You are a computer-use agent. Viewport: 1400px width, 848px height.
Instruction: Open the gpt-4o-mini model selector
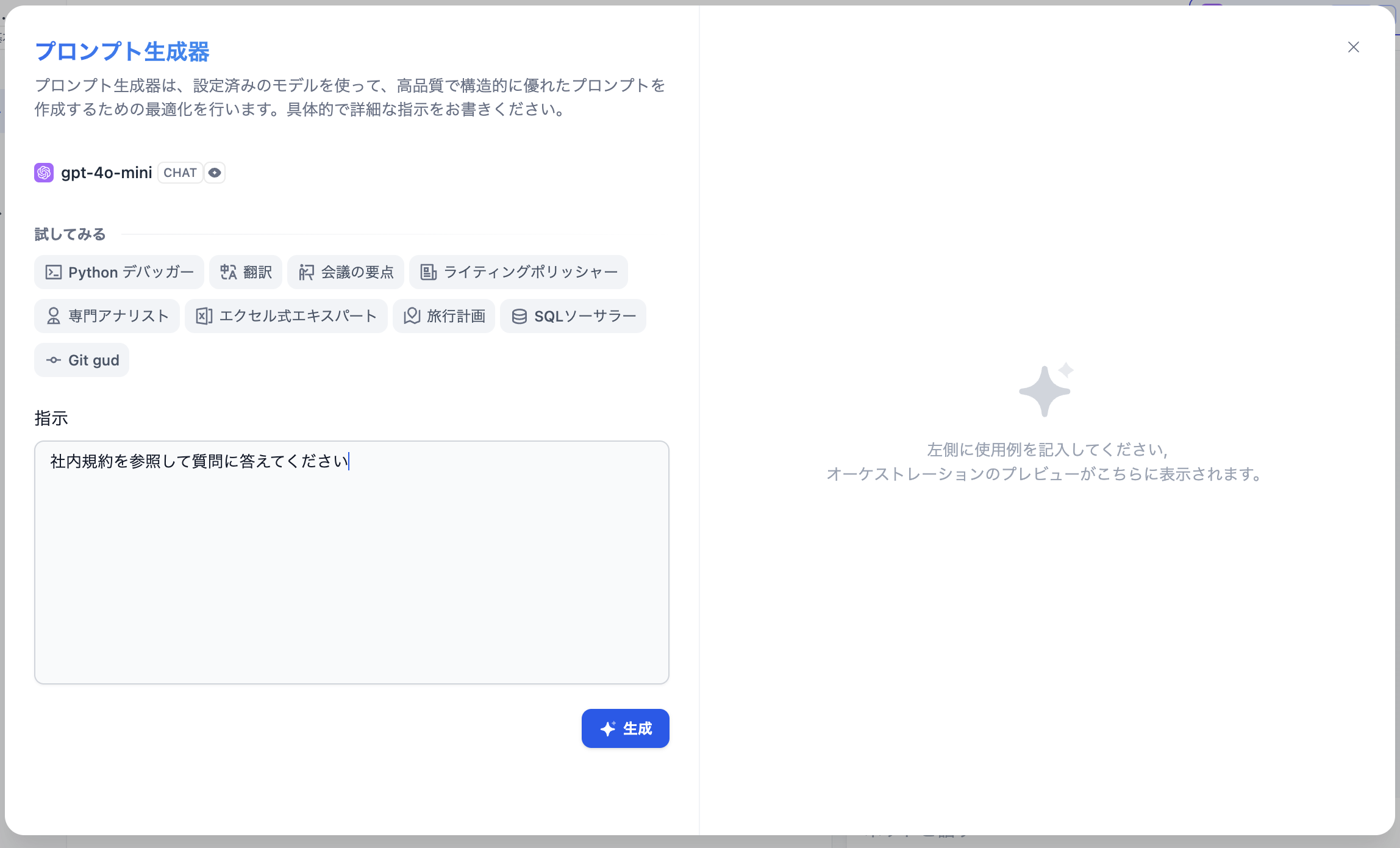tap(107, 173)
